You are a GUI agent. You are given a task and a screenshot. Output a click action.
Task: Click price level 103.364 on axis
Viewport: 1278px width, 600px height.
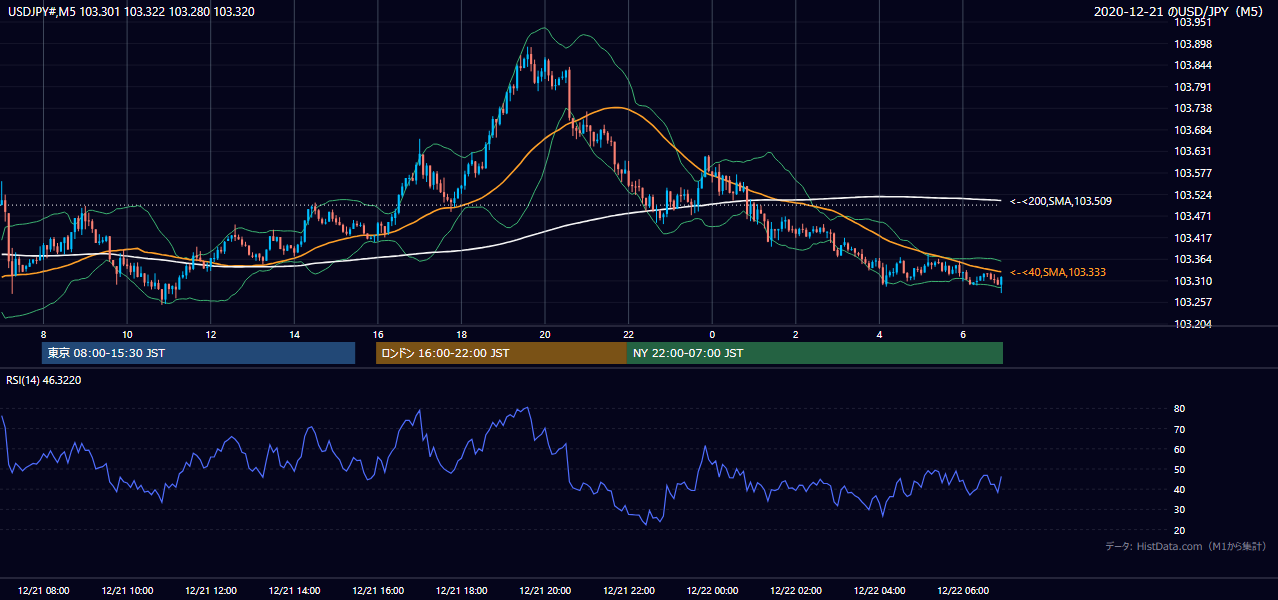(x=1193, y=259)
